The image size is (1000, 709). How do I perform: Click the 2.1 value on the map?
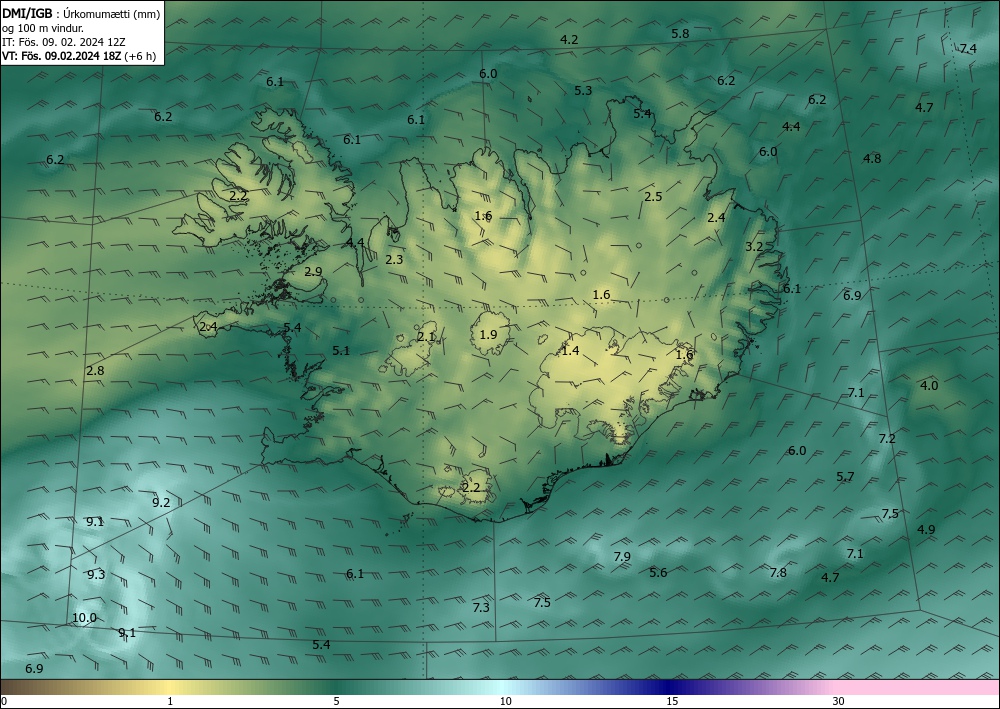pyautogui.click(x=426, y=337)
